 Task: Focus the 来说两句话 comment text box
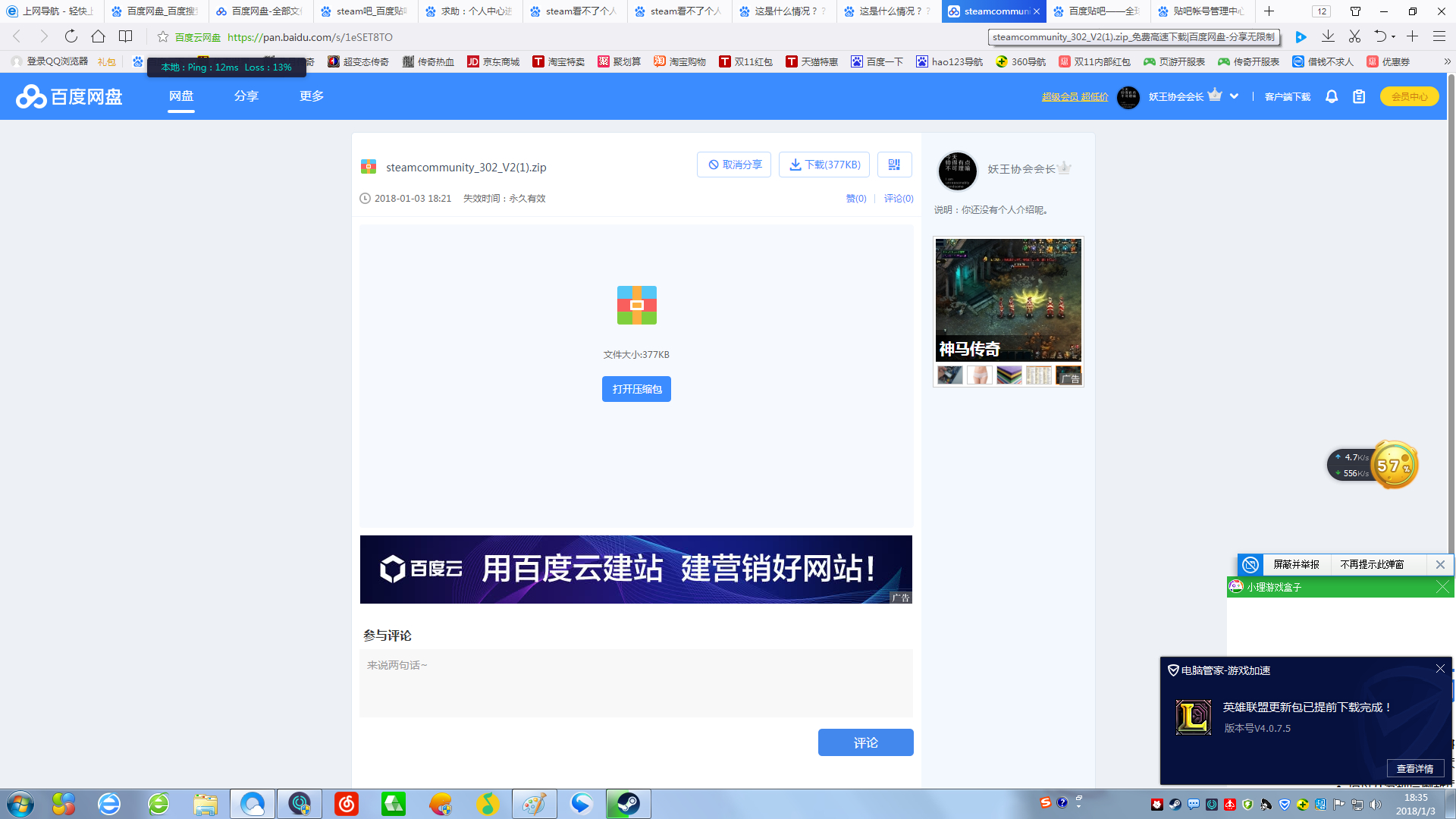635,683
